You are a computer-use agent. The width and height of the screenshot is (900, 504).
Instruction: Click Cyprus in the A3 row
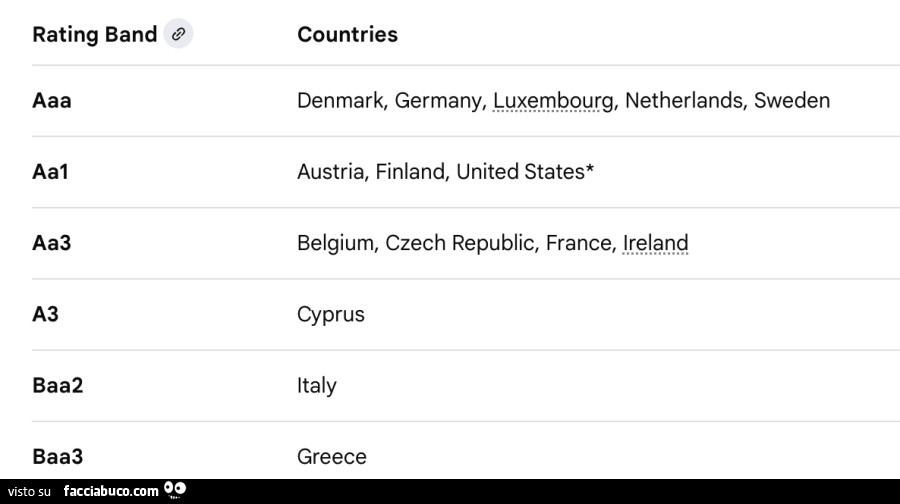(x=331, y=314)
